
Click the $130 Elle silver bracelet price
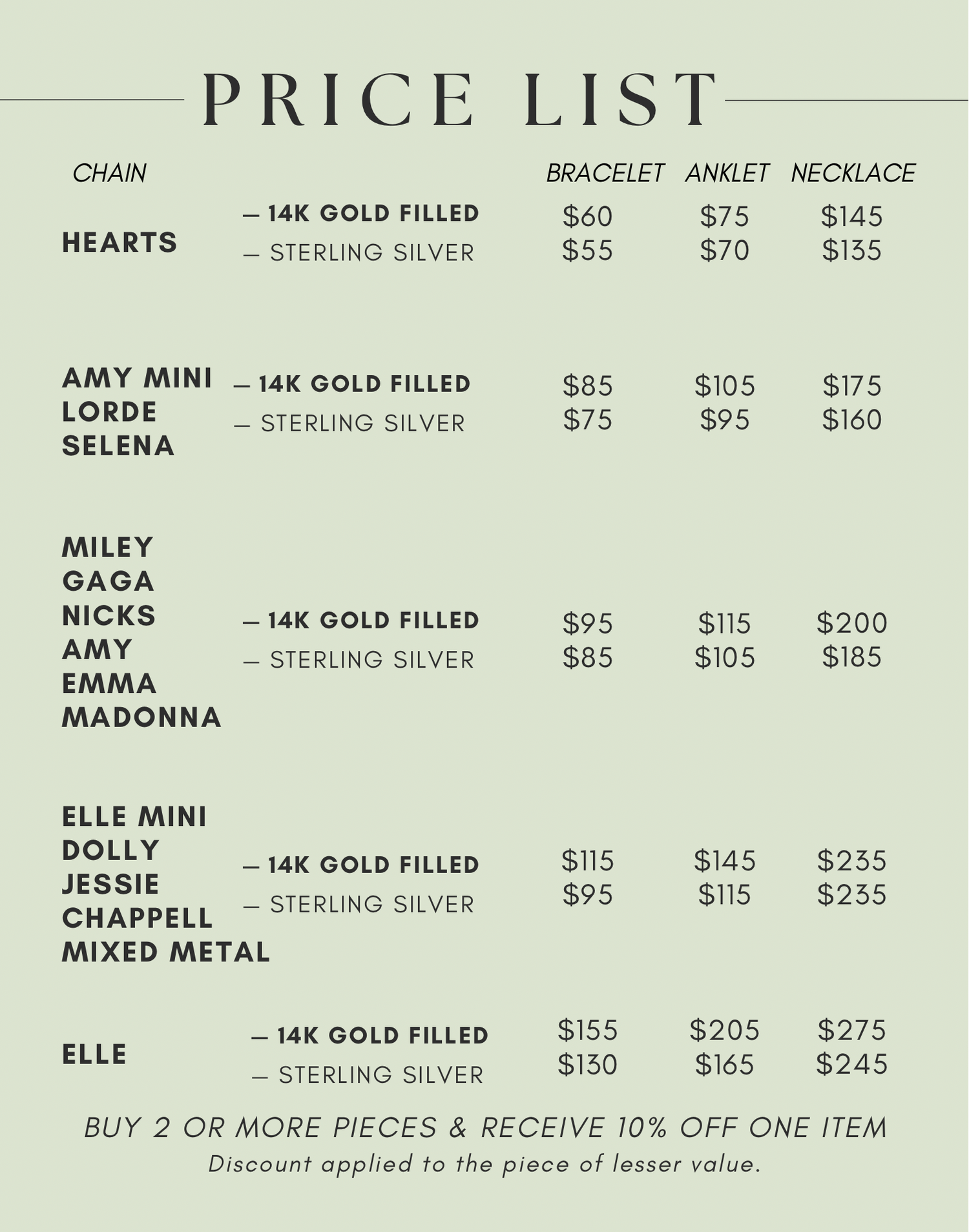coord(587,1064)
